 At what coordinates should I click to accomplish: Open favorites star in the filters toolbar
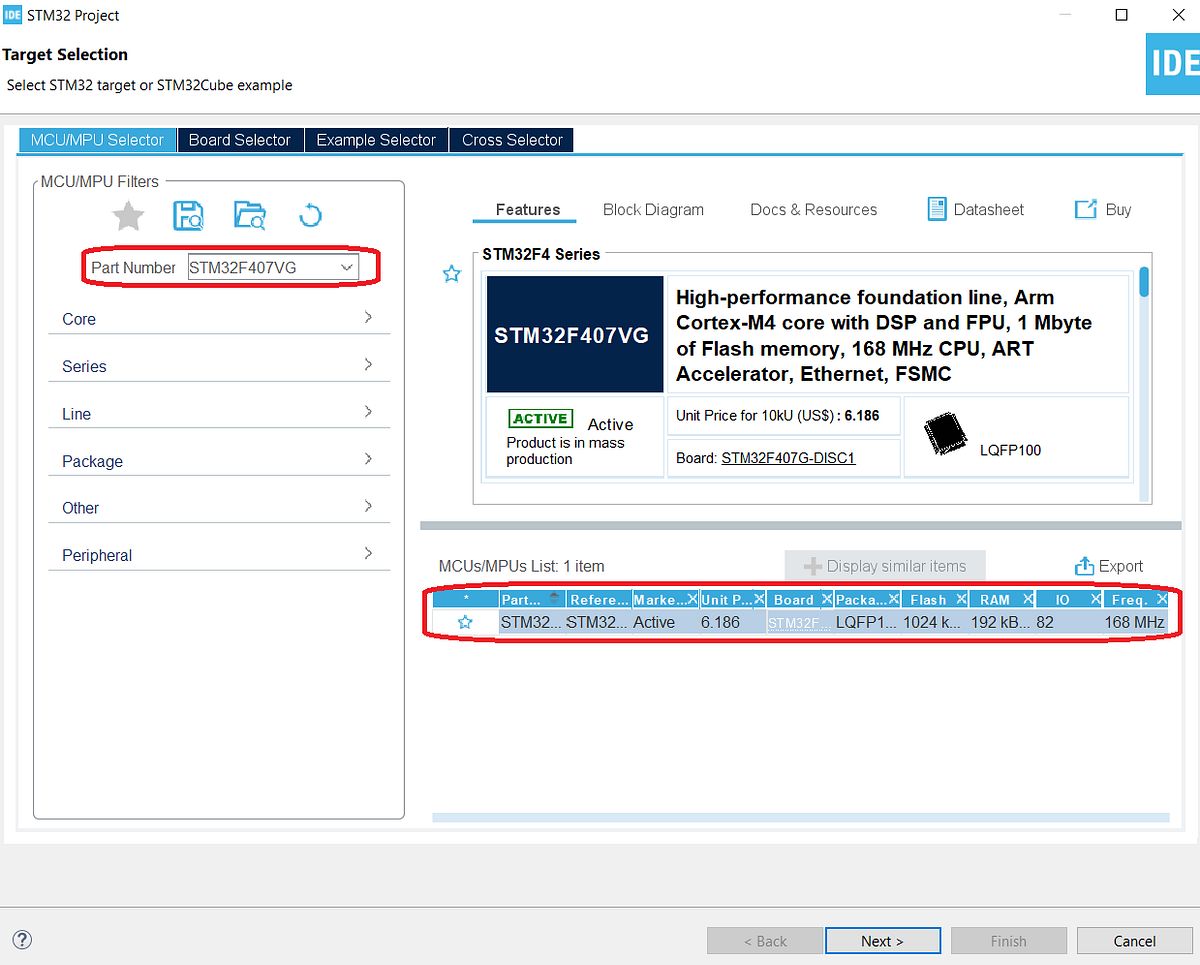coord(128,216)
